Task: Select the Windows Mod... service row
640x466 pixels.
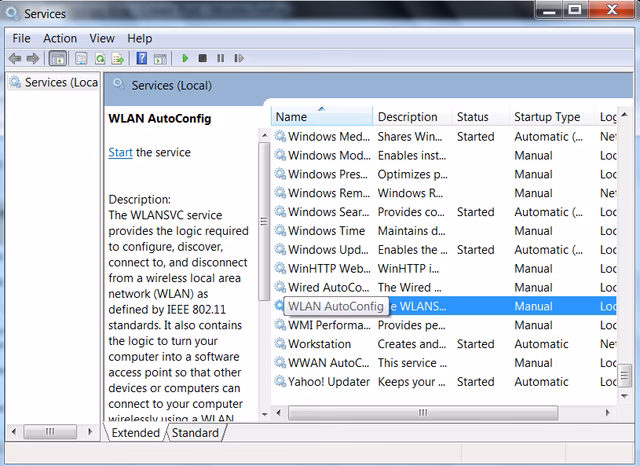Action: click(x=445, y=155)
